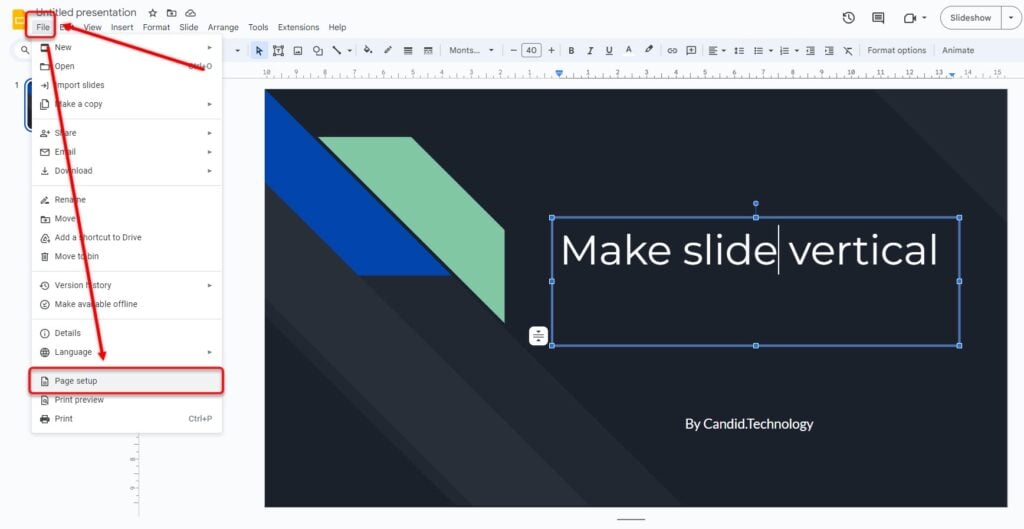The width and height of the screenshot is (1024, 529).
Task: Click the font size input field
Action: point(531,50)
